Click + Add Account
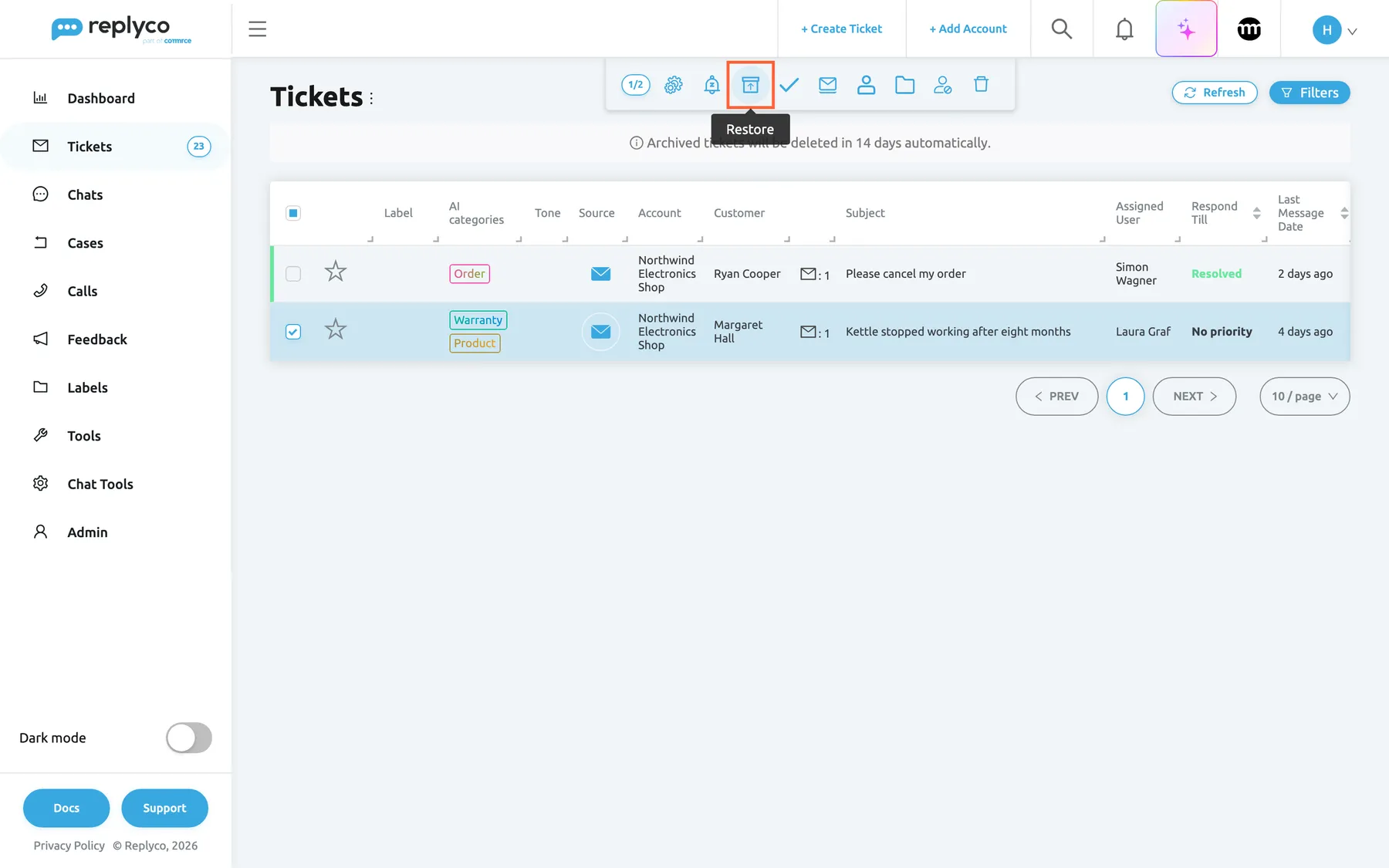Screen dimensions: 1389x868 tap(968, 29)
